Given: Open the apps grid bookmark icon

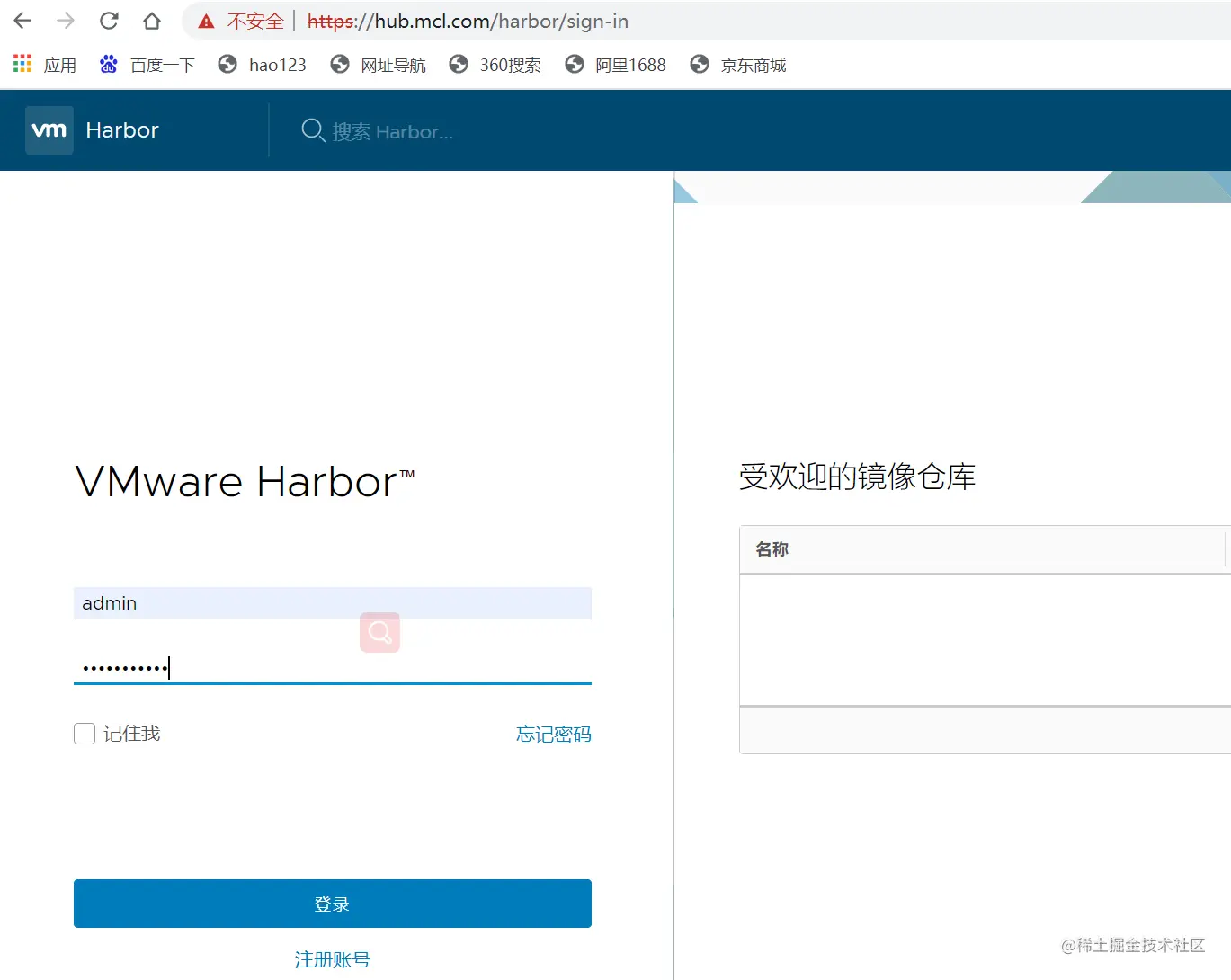Looking at the screenshot, I should point(22,64).
